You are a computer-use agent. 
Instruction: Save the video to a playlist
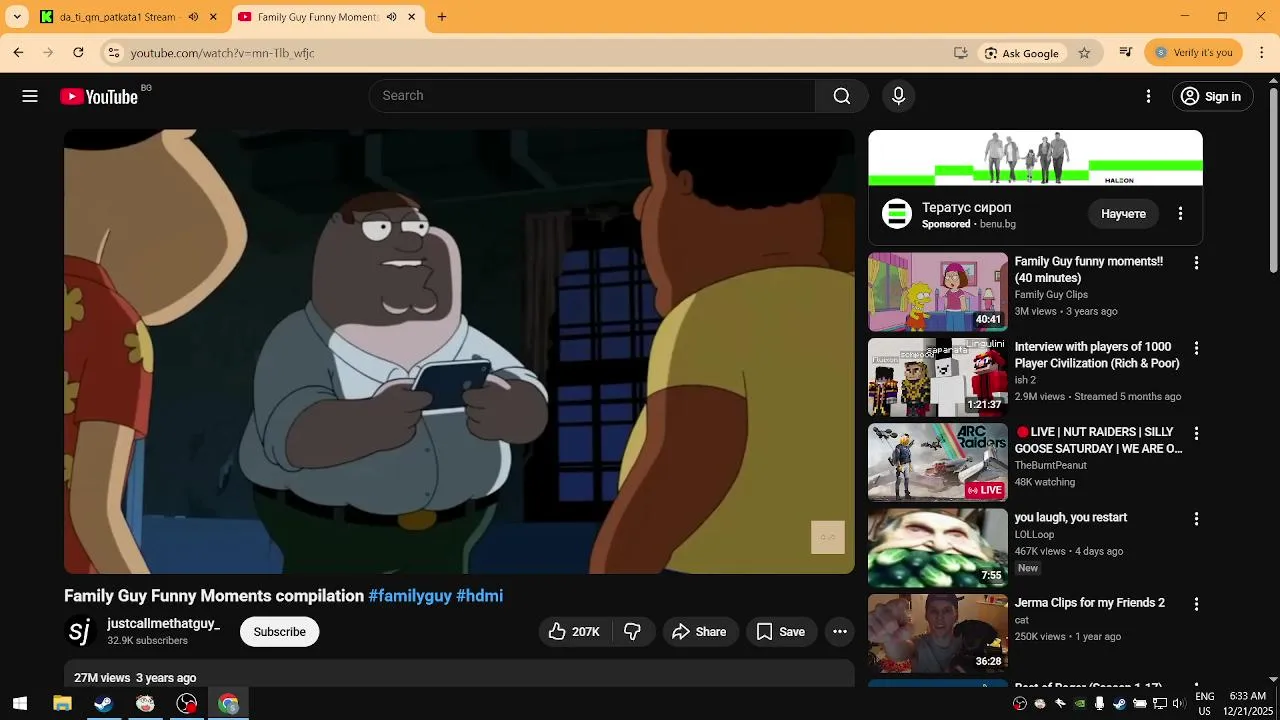tap(781, 632)
